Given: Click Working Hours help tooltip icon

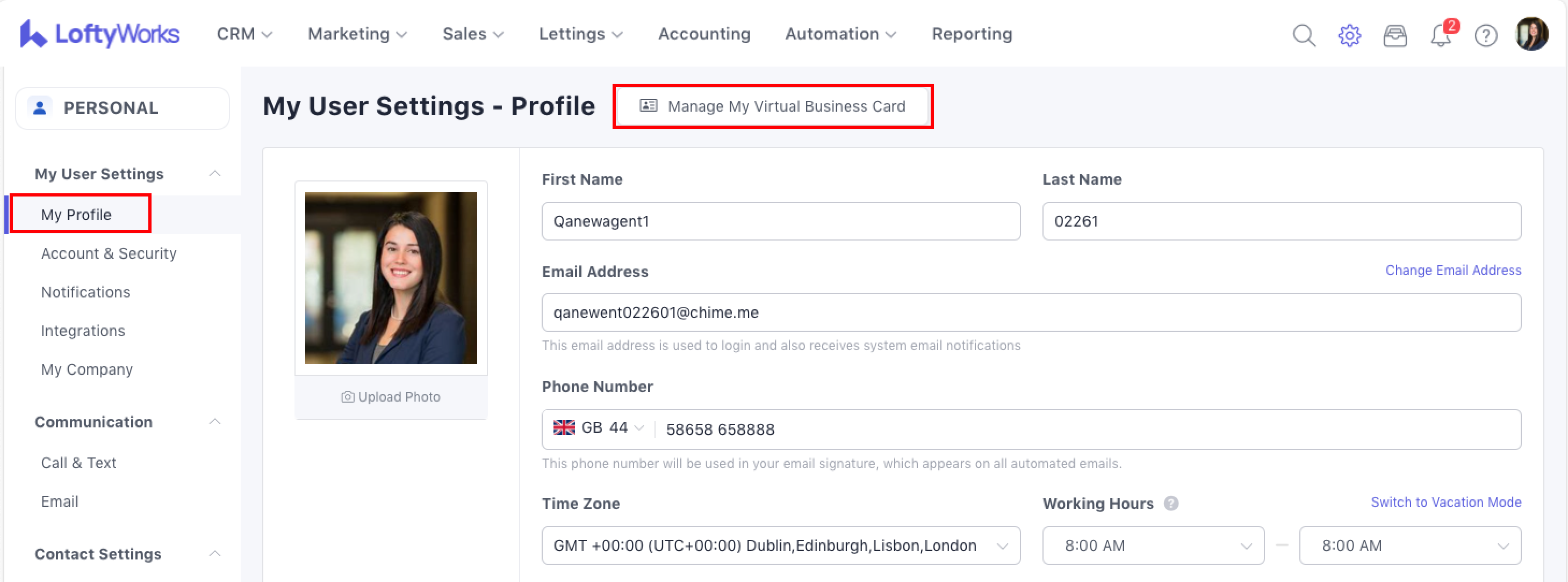Looking at the screenshot, I should coord(1170,504).
